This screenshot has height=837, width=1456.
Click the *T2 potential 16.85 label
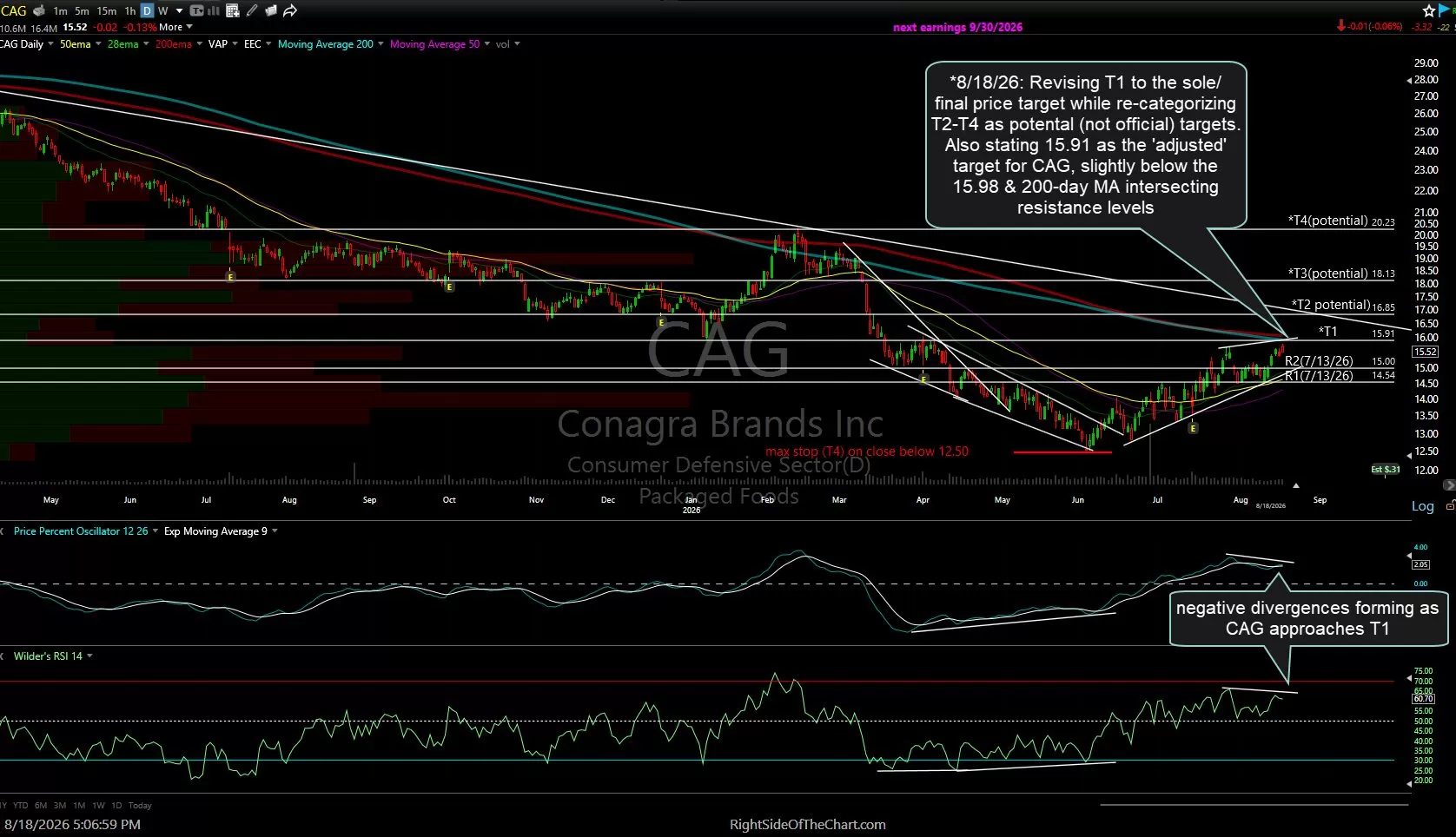tap(1343, 305)
